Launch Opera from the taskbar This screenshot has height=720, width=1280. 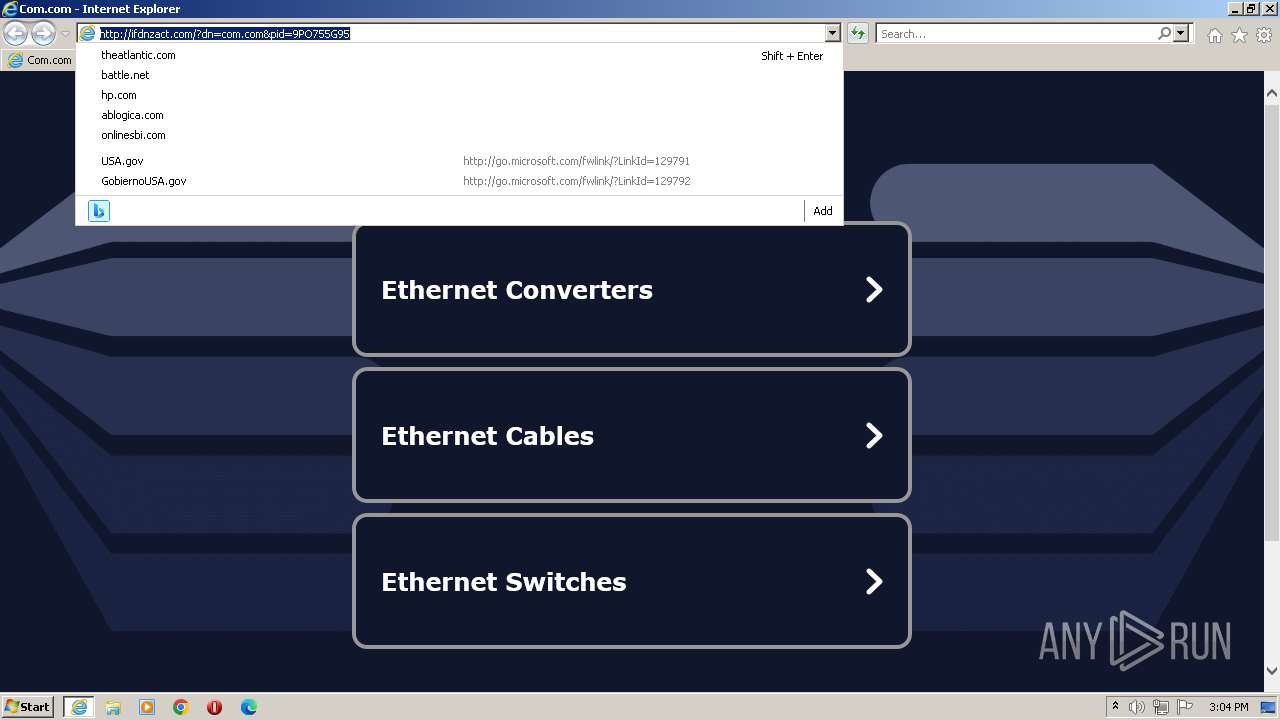(x=214, y=707)
